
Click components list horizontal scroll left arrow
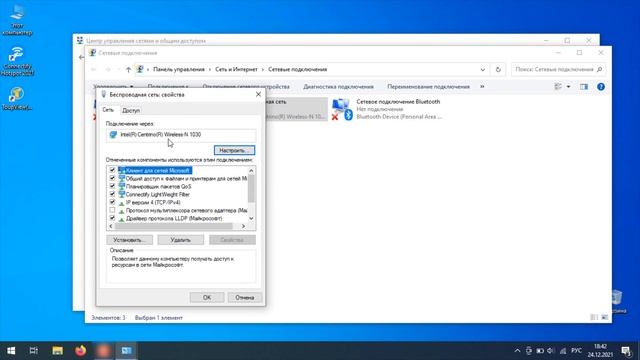(x=111, y=226)
